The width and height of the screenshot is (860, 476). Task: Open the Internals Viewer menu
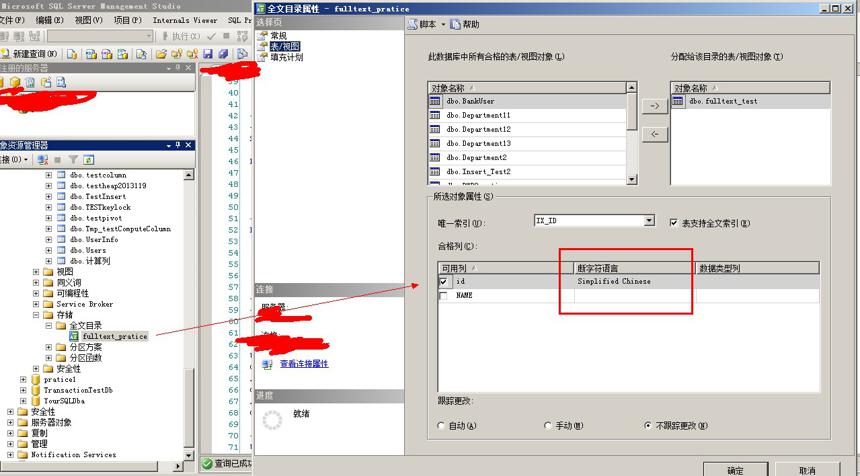(x=185, y=20)
